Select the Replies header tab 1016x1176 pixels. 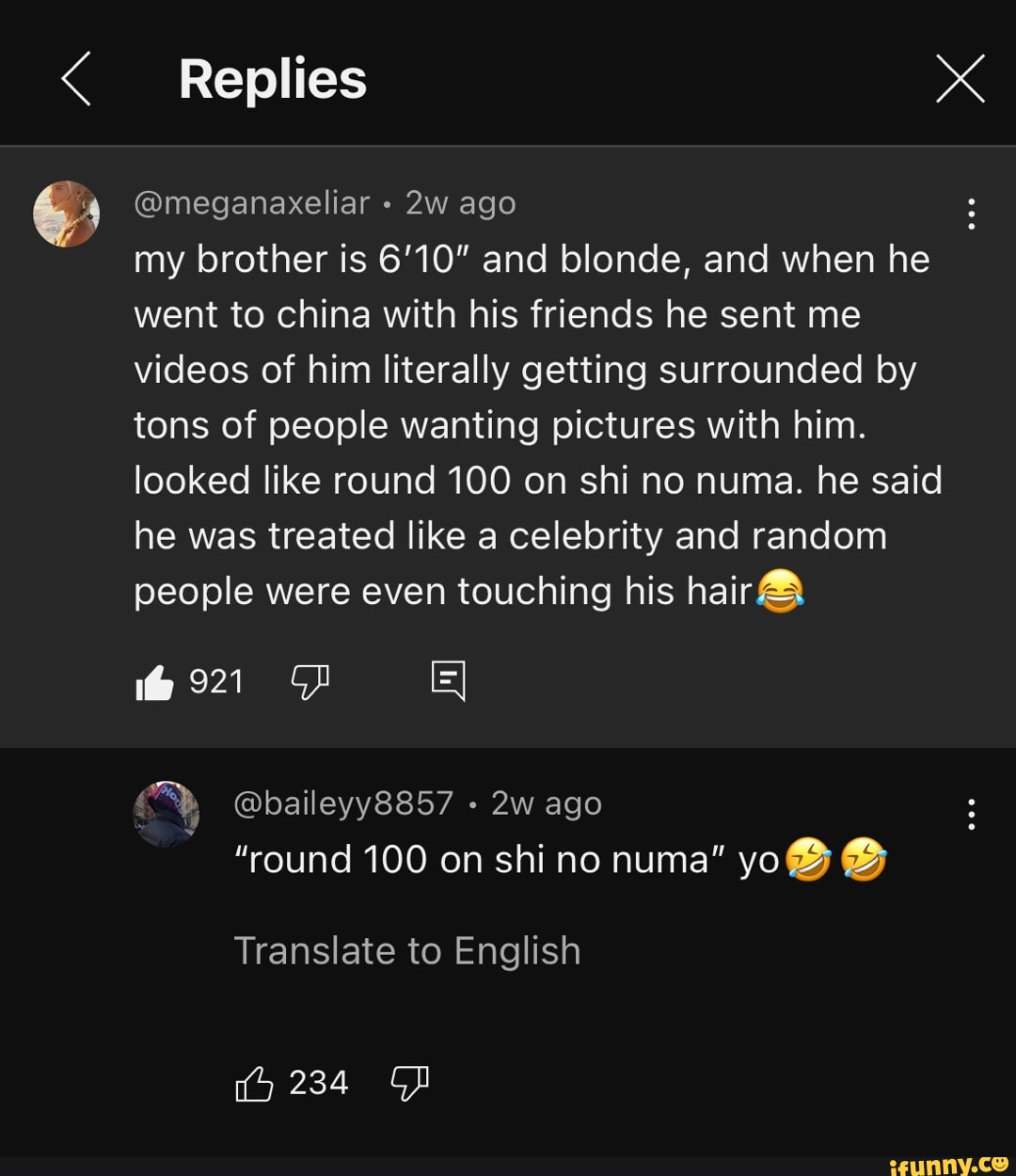[x=273, y=78]
